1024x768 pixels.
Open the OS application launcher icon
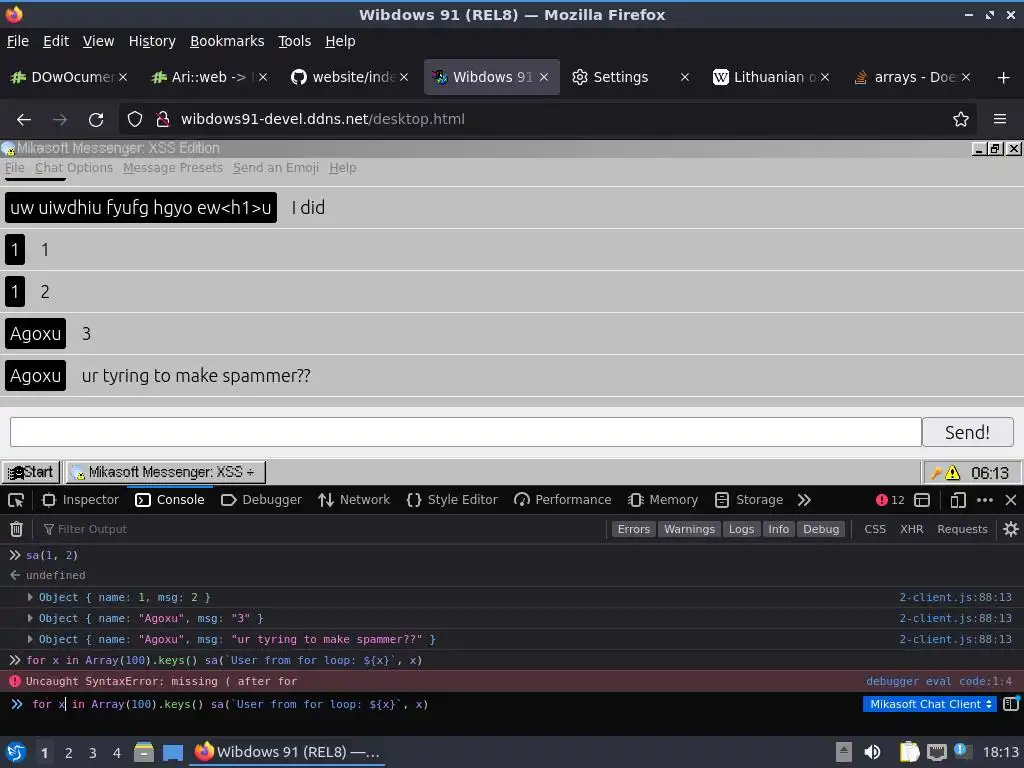[x=15, y=752]
